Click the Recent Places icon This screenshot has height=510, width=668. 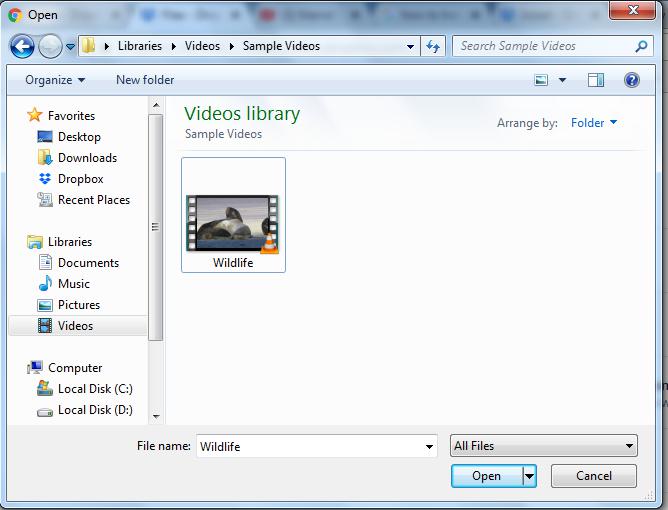[x=45, y=199]
